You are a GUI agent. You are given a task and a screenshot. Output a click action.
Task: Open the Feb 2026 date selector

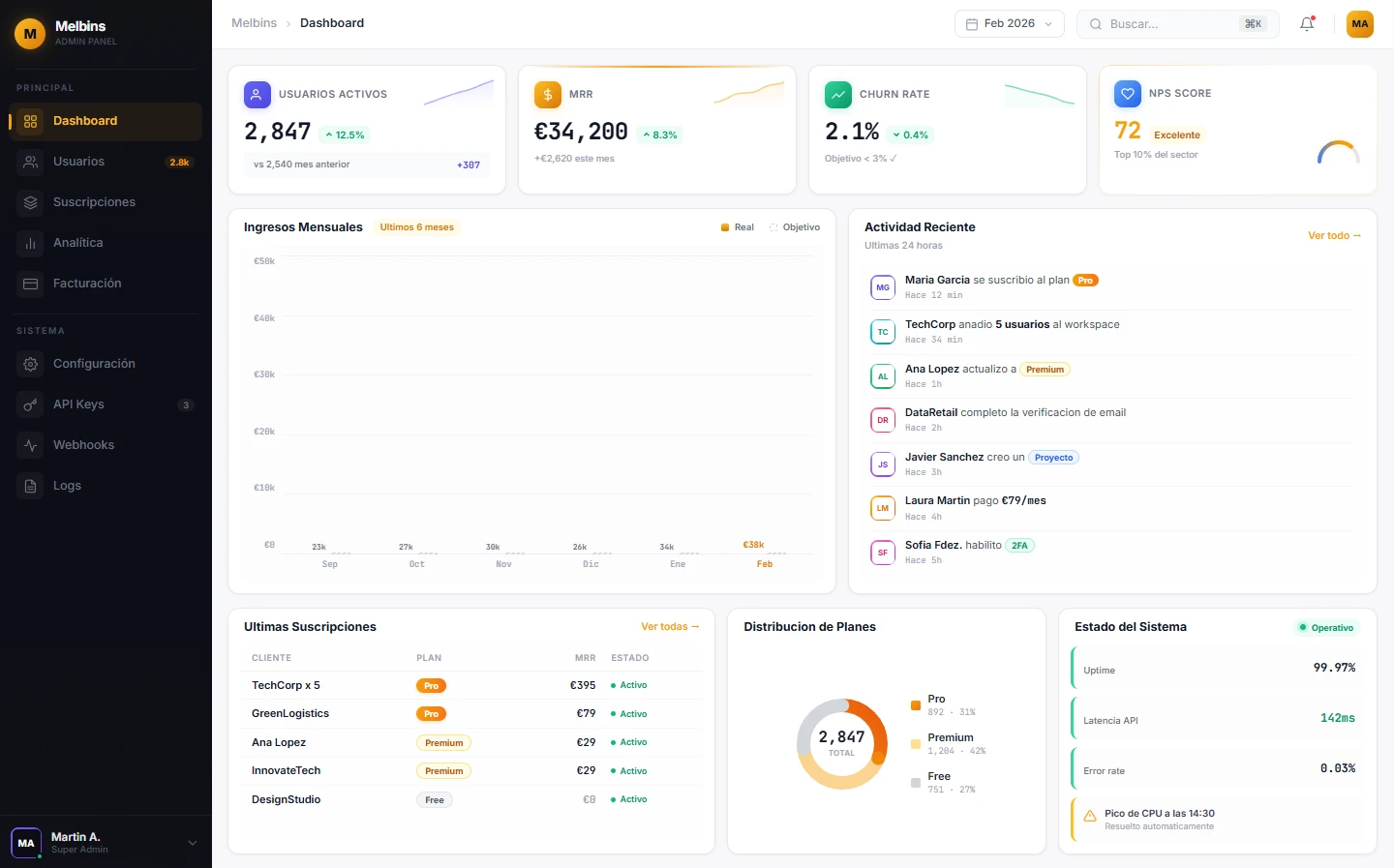pyautogui.click(x=1009, y=22)
